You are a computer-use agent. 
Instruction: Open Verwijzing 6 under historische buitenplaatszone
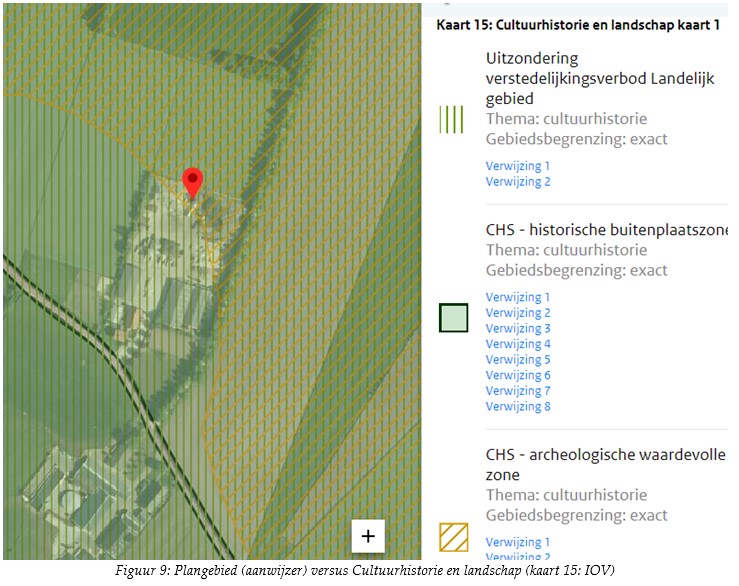click(x=518, y=375)
